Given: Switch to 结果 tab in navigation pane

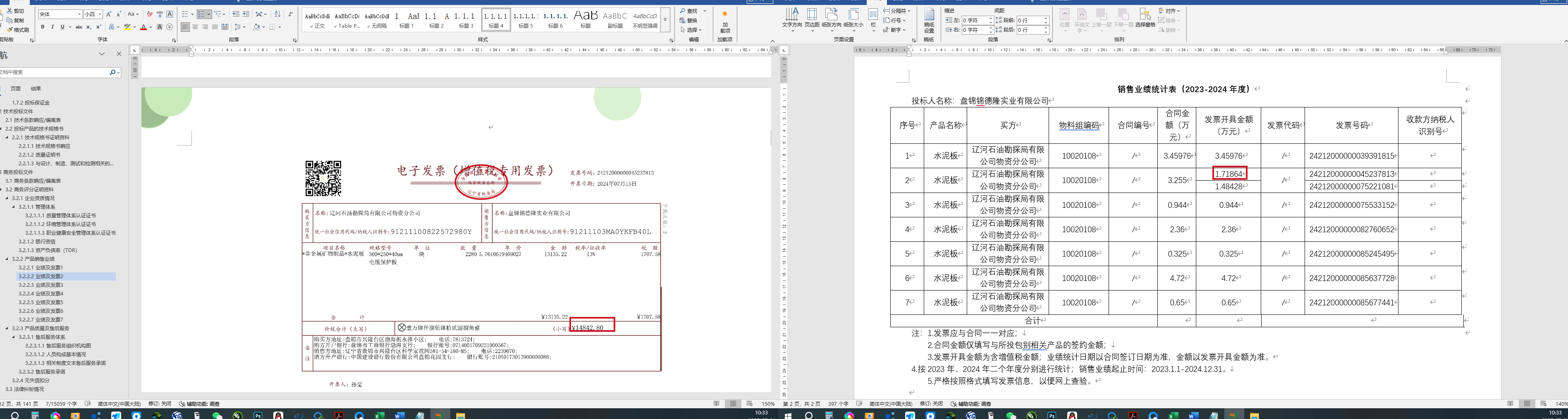Looking at the screenshot, I should tap(36, 89).
